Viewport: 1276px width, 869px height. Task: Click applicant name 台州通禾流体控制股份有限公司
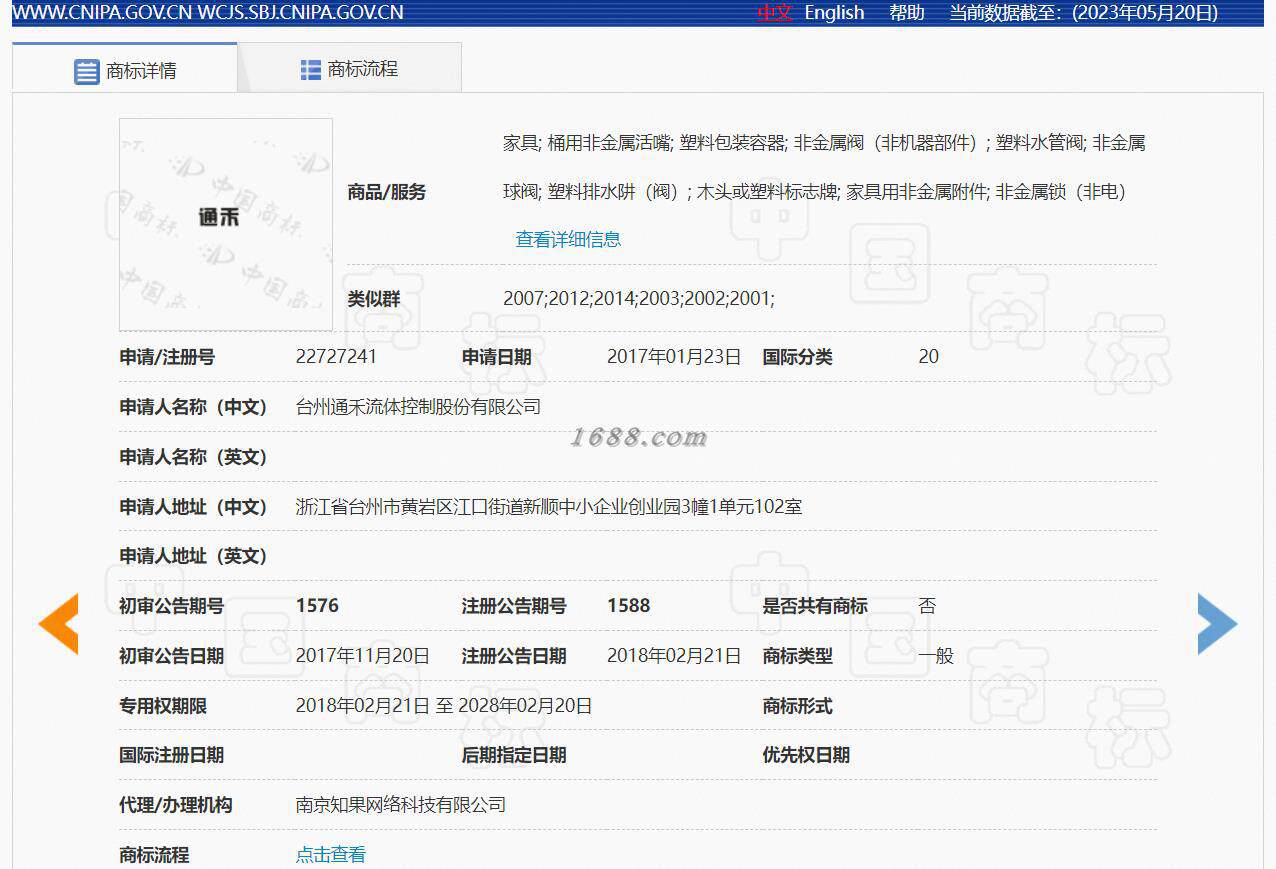click(418, 406)
